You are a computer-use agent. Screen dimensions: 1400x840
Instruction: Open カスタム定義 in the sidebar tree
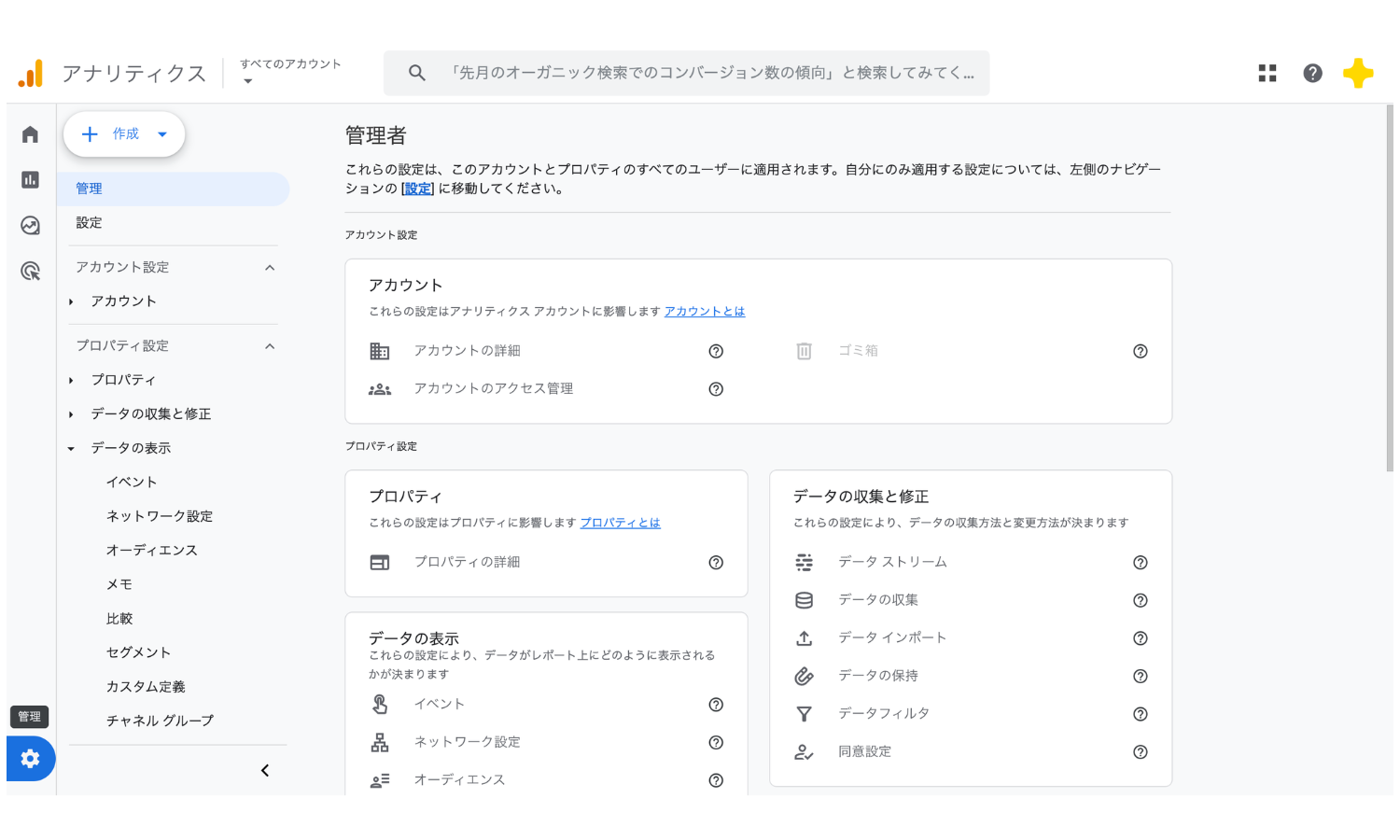pos(146,687)
